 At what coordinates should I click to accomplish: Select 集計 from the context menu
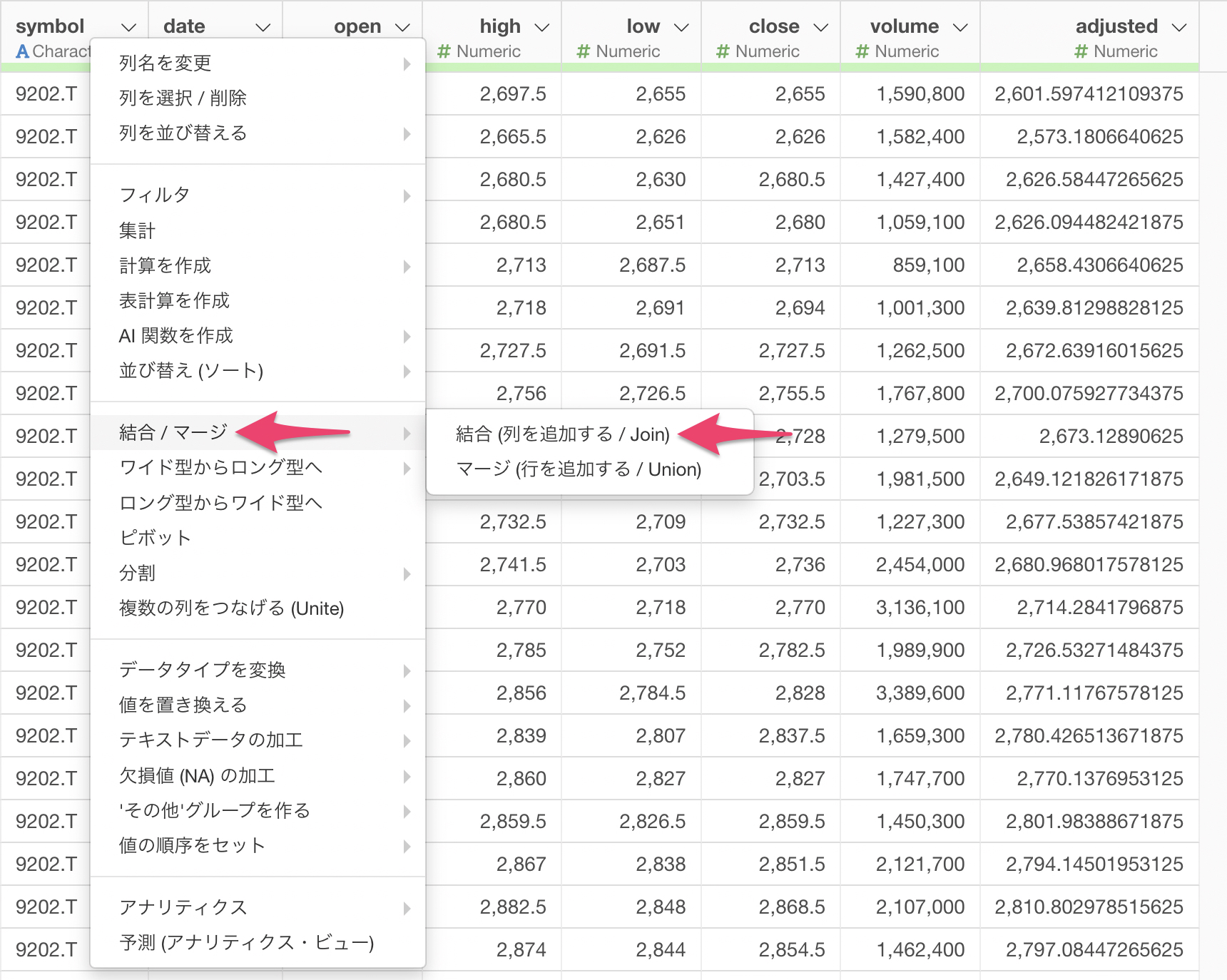click(137, 230)
